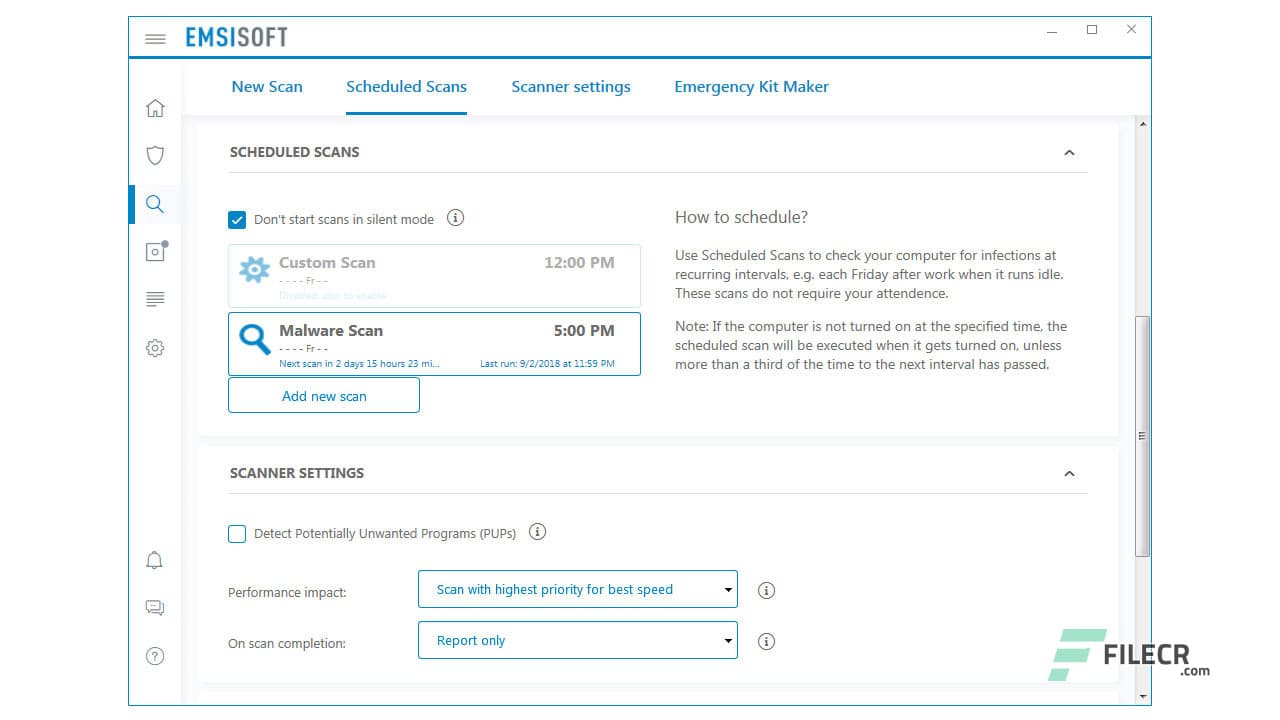
Task: Open the Emergency Kit Maker tab
Action: [751, 87]
